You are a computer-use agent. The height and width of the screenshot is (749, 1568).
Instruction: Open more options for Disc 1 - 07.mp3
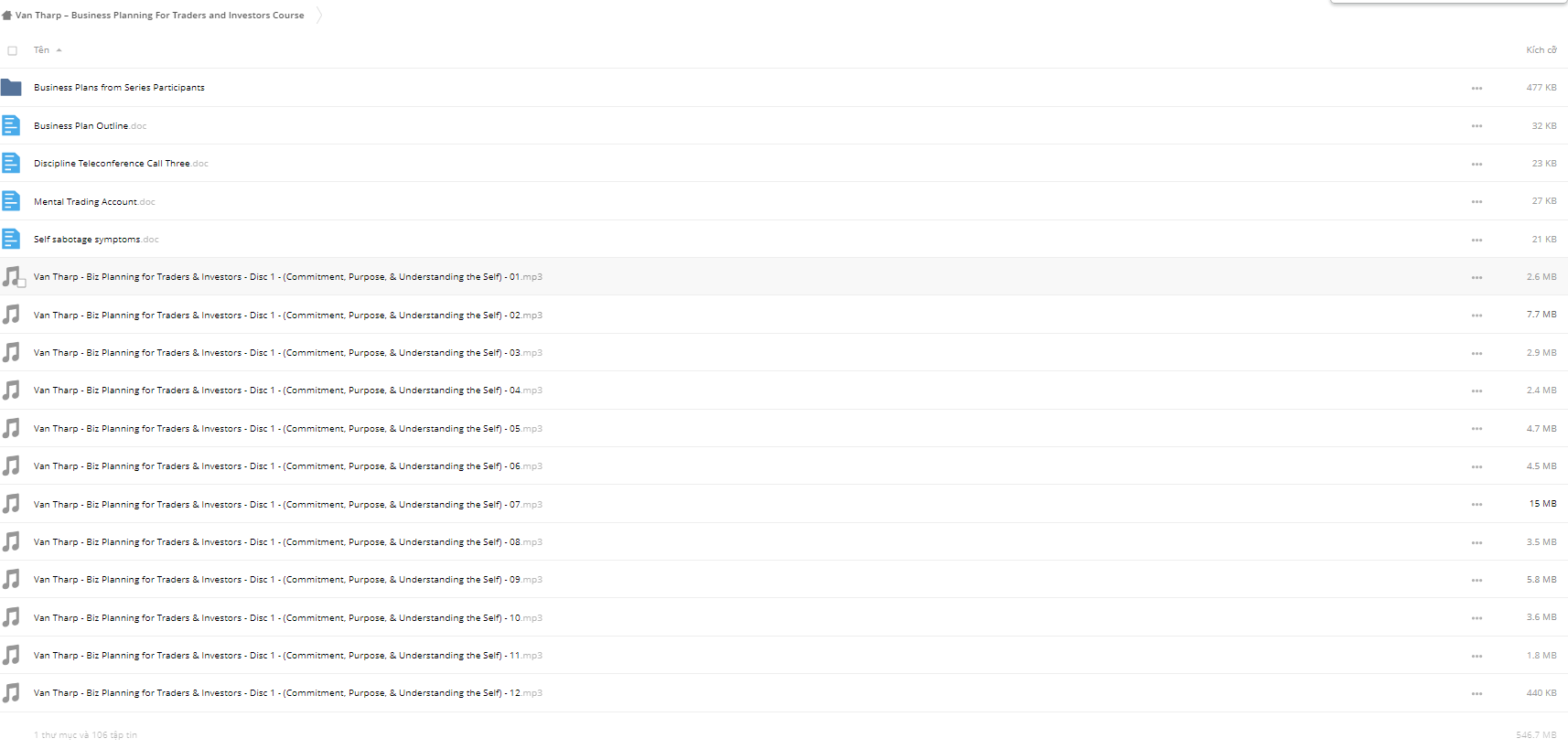(1477, 505)
